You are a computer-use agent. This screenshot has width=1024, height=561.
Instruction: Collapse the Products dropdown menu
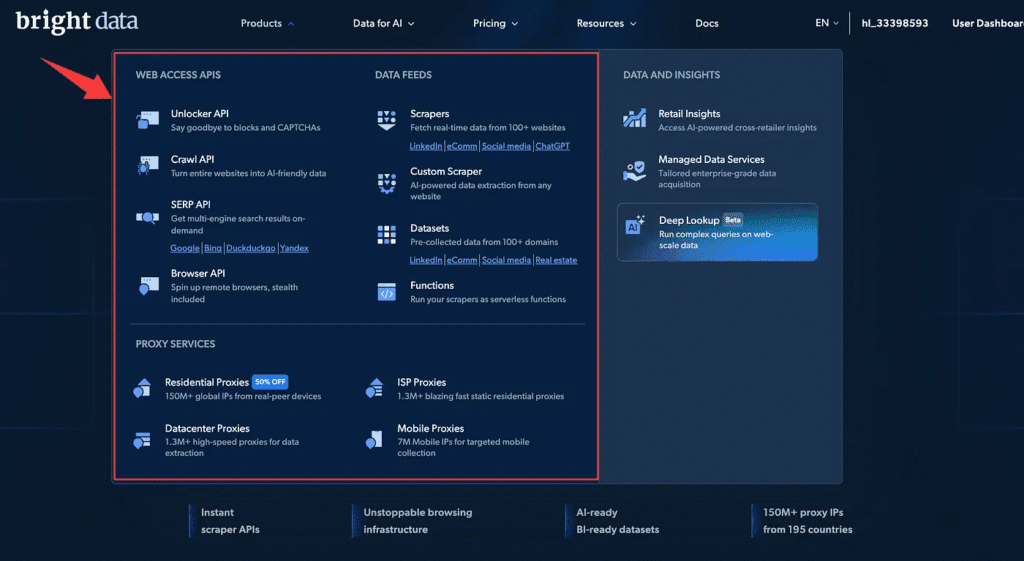(267, 23)
